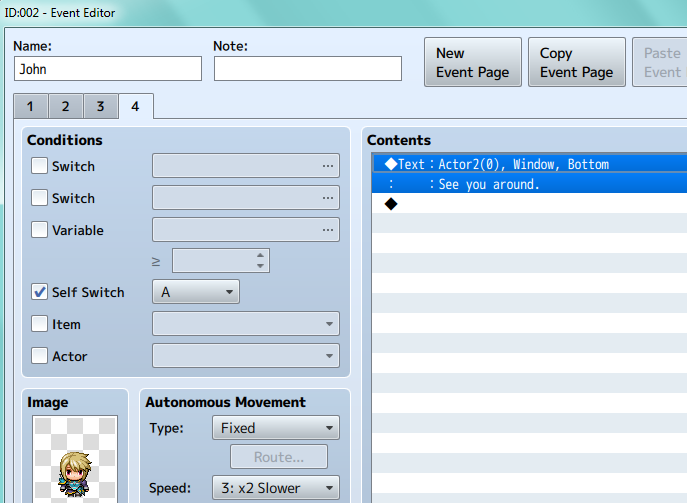Tick the Variable condition checkbox
The image size is (687, 503).
(39, 230)
